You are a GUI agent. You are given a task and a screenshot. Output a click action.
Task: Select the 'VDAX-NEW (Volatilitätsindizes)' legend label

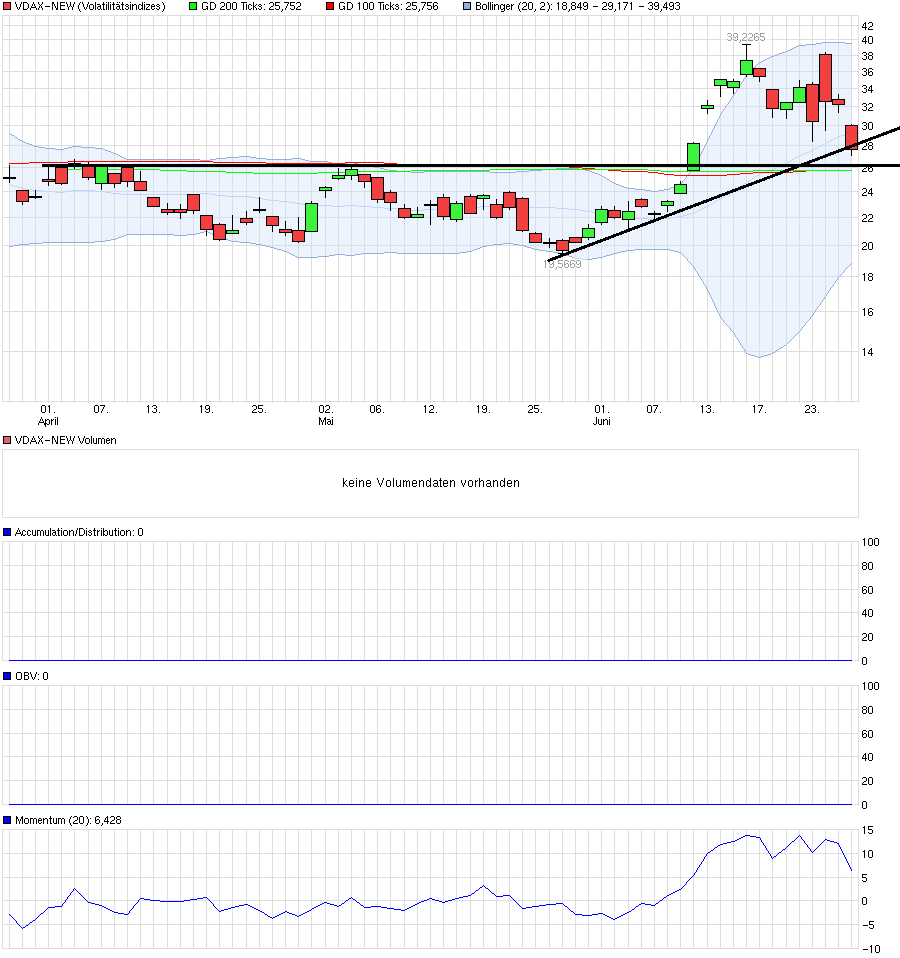tap(90, 6)
